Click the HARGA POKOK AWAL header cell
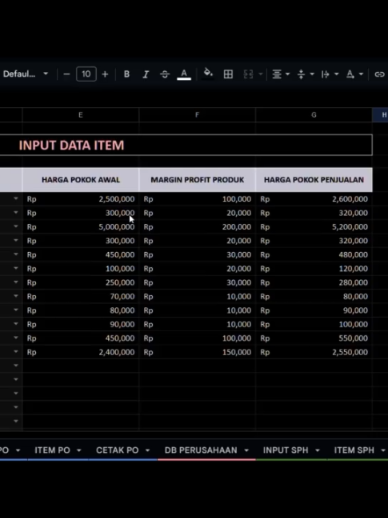Image resolution: width=388 pixels, height=518 pixels. coord(80,180)
